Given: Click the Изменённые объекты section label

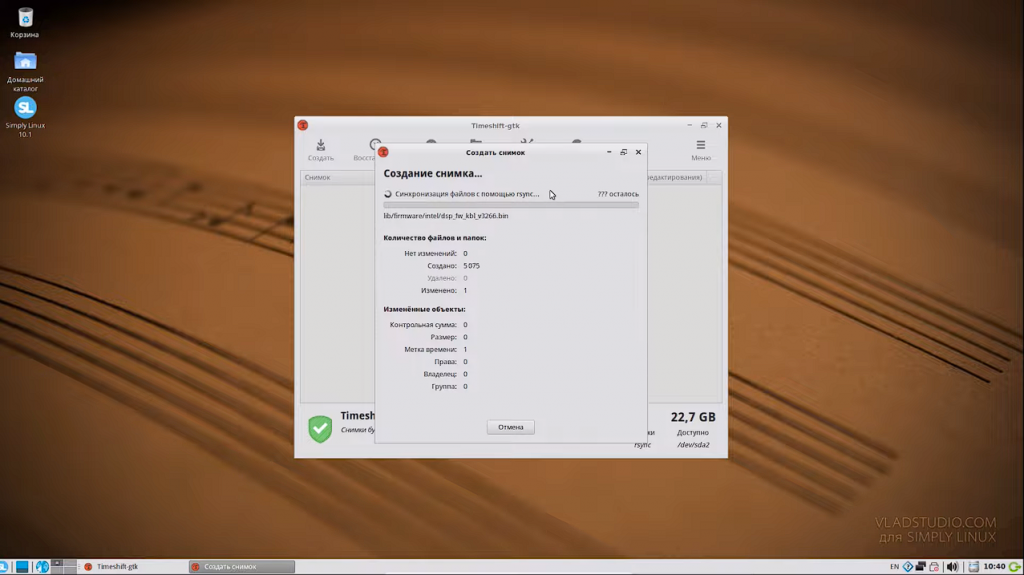Looking at the screenshot, I should point(424,309).
